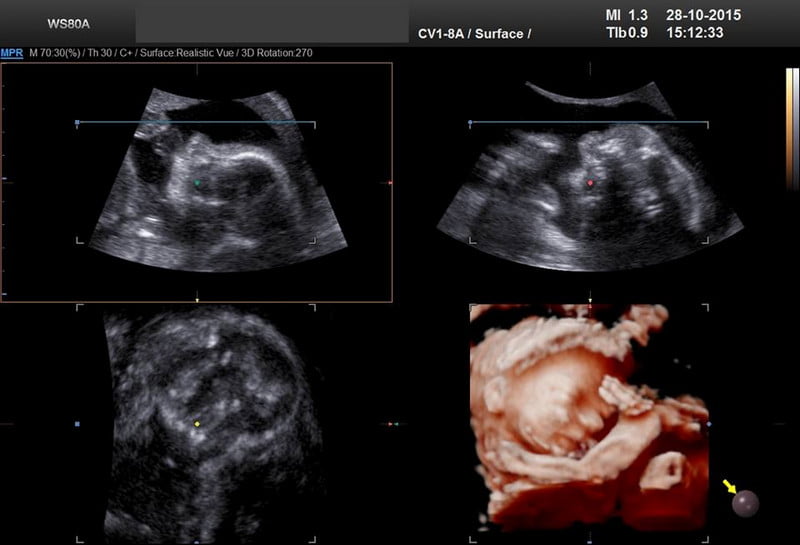Viewport: 800px width, 545px height.
Task: Click yellow axis marker below top-left pane
Action: [x=197, y=300]
